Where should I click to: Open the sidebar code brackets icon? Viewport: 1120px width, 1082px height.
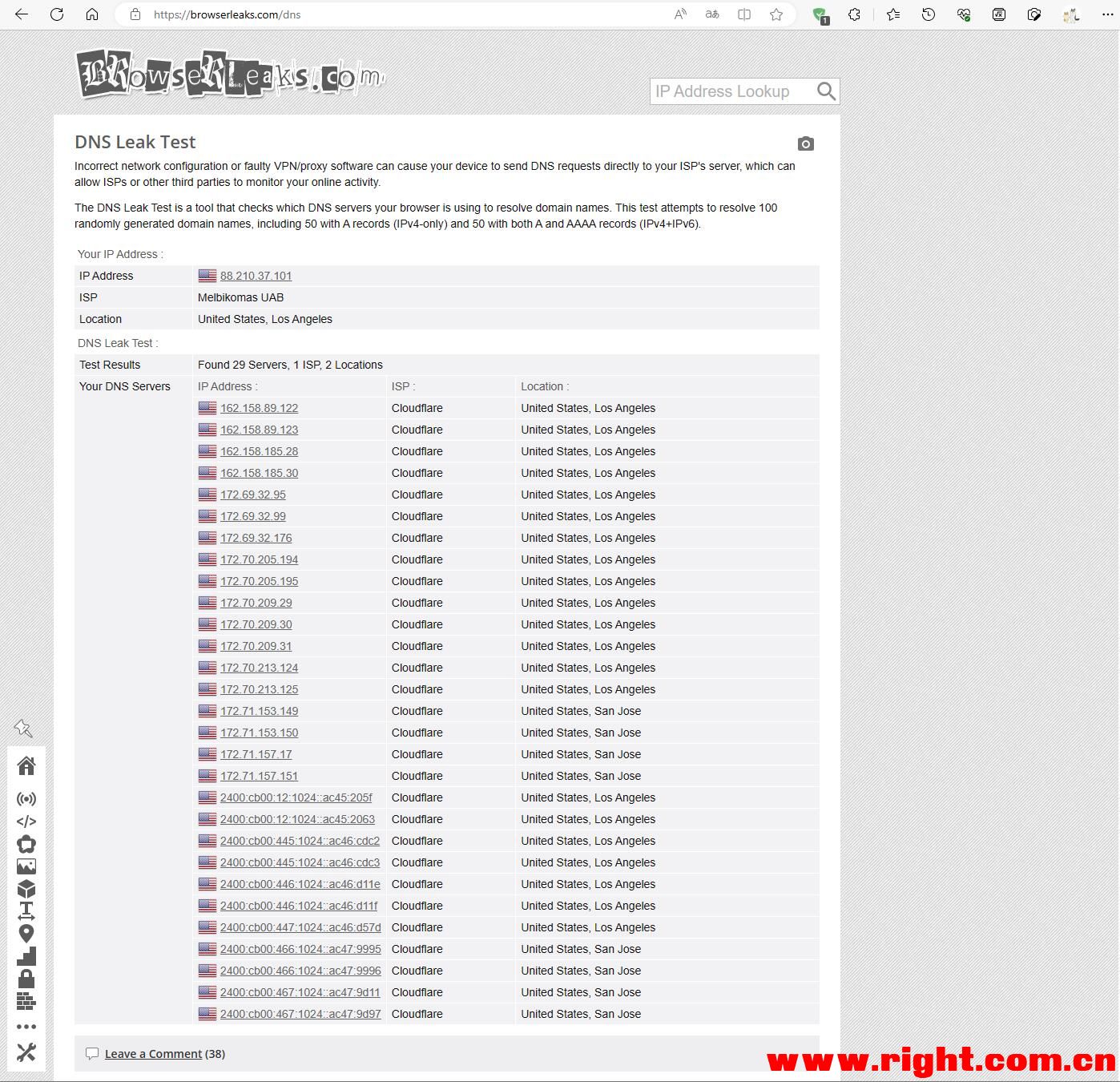26,822
